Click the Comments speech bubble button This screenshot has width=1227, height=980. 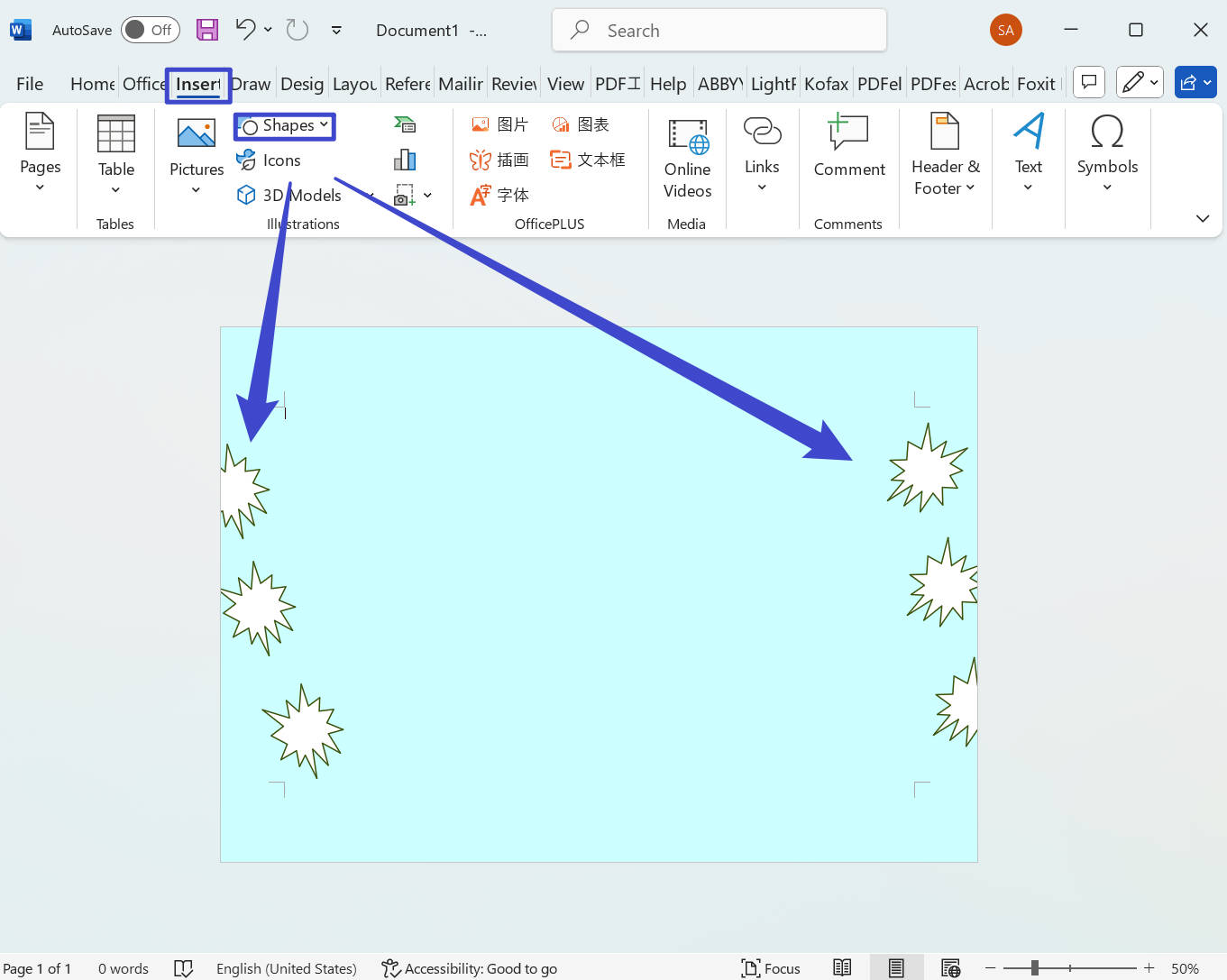(x=1089, y=82)
